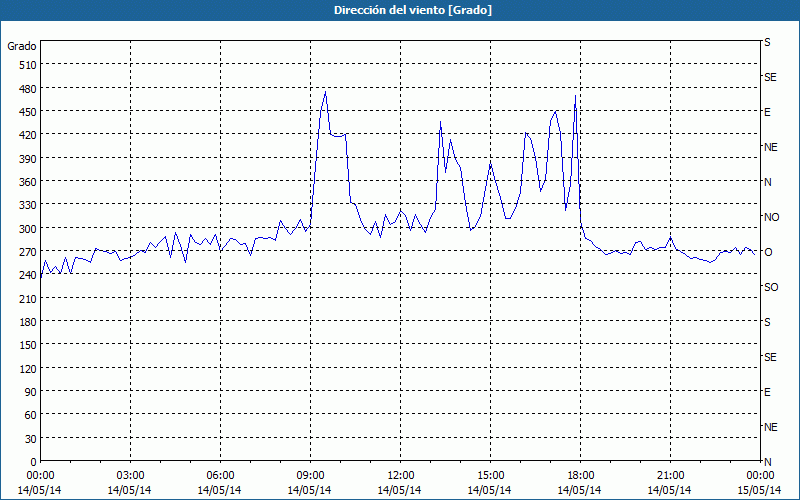800x500 pixels.
Task: Click the 420 degree axis label
Action: coord(28,135)
